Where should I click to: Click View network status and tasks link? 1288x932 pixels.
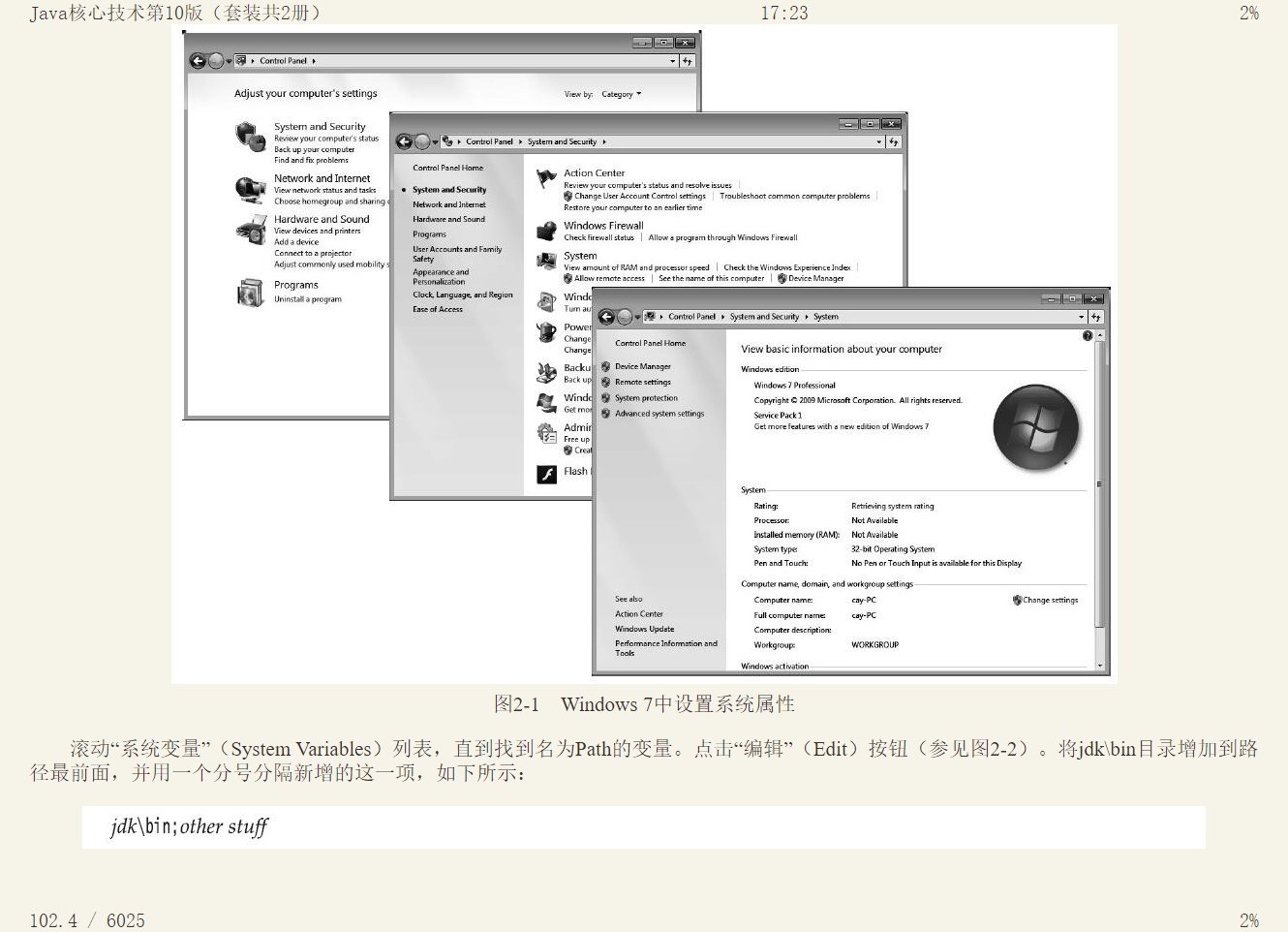click(325, 190)
